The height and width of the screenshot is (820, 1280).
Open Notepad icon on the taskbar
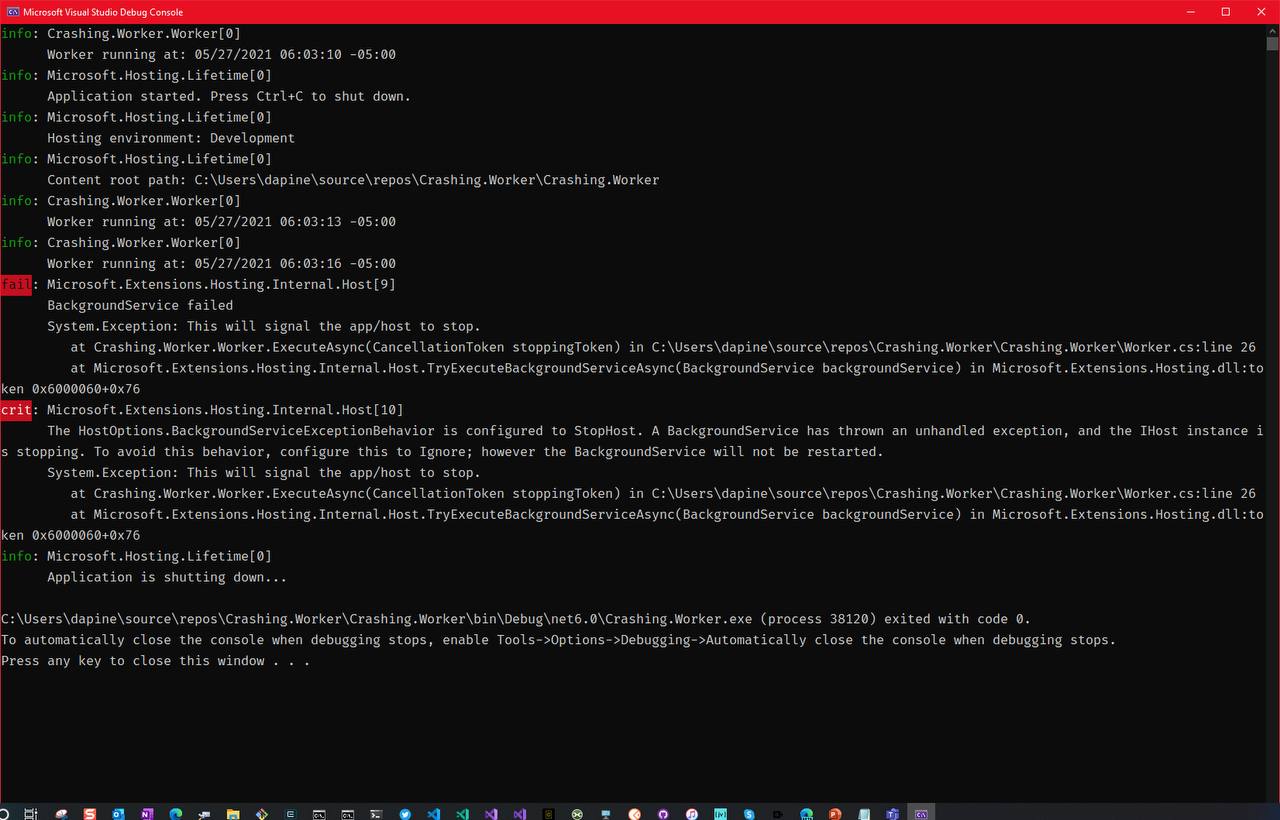(864, 814)
